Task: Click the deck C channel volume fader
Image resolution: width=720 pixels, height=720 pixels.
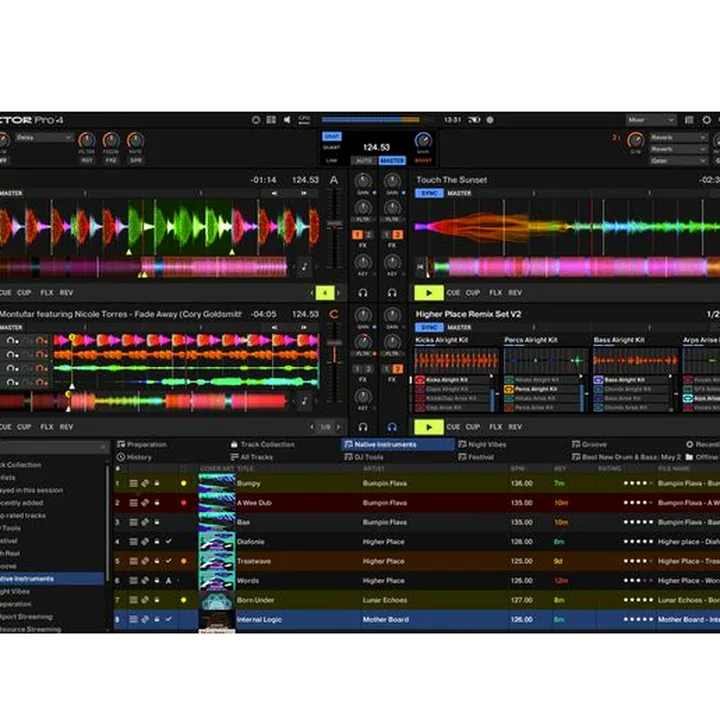Action: [334, 343]
